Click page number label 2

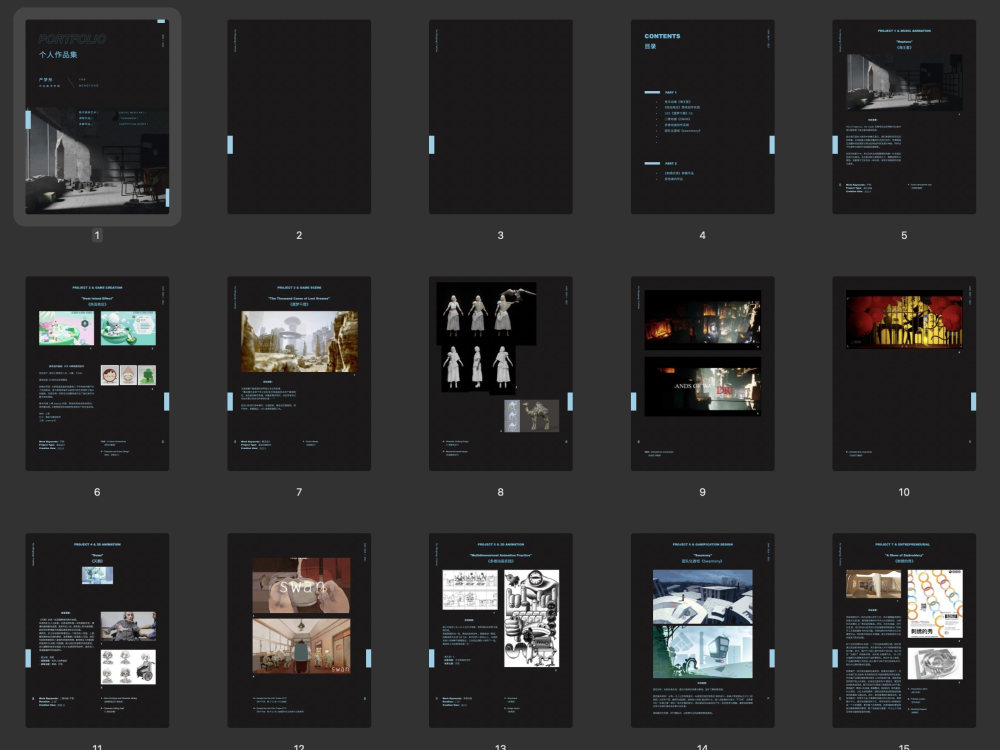click(299, 235)
